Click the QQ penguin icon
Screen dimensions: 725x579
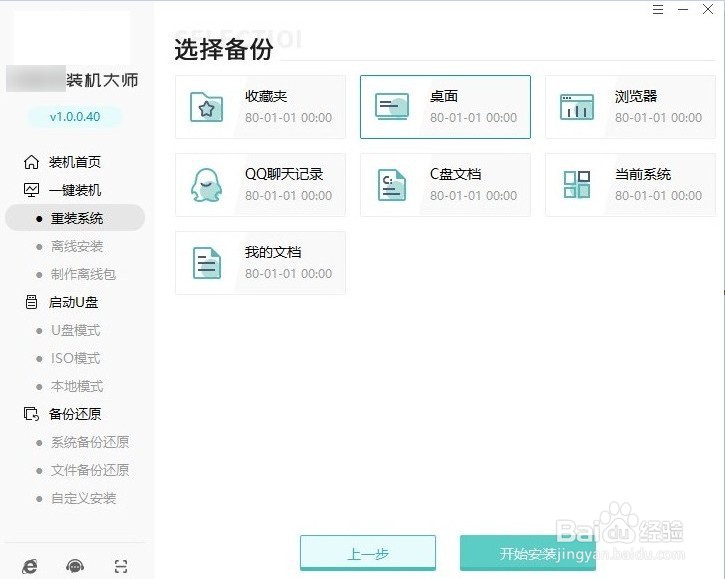coord(206,185)
